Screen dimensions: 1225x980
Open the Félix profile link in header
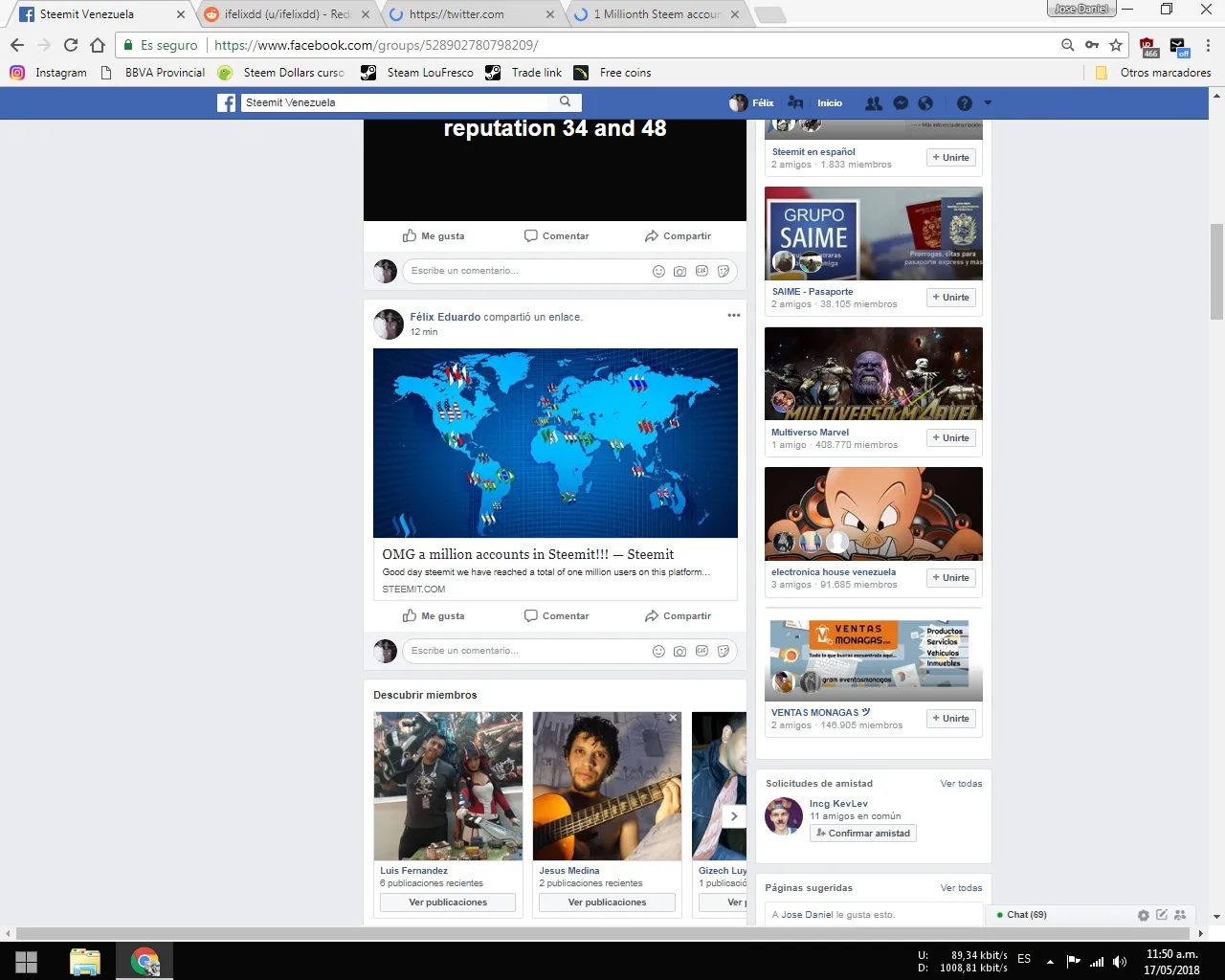(751, 103)
